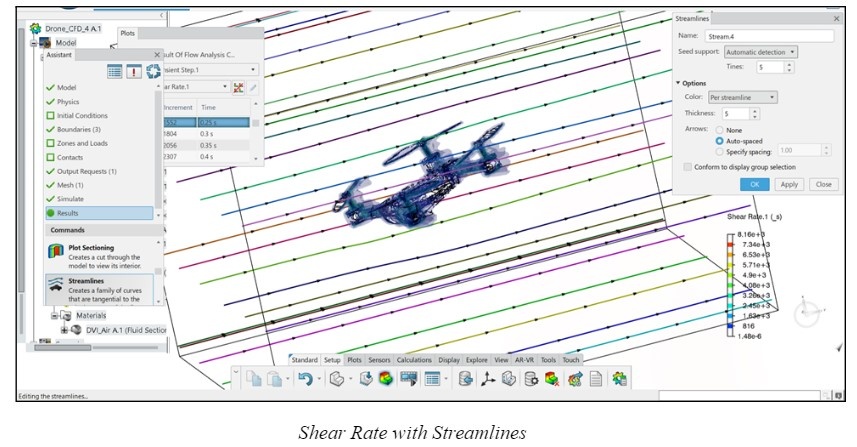Collapse the Model tree node
This screenshot has width=857, height=447.
coord(34,43)
